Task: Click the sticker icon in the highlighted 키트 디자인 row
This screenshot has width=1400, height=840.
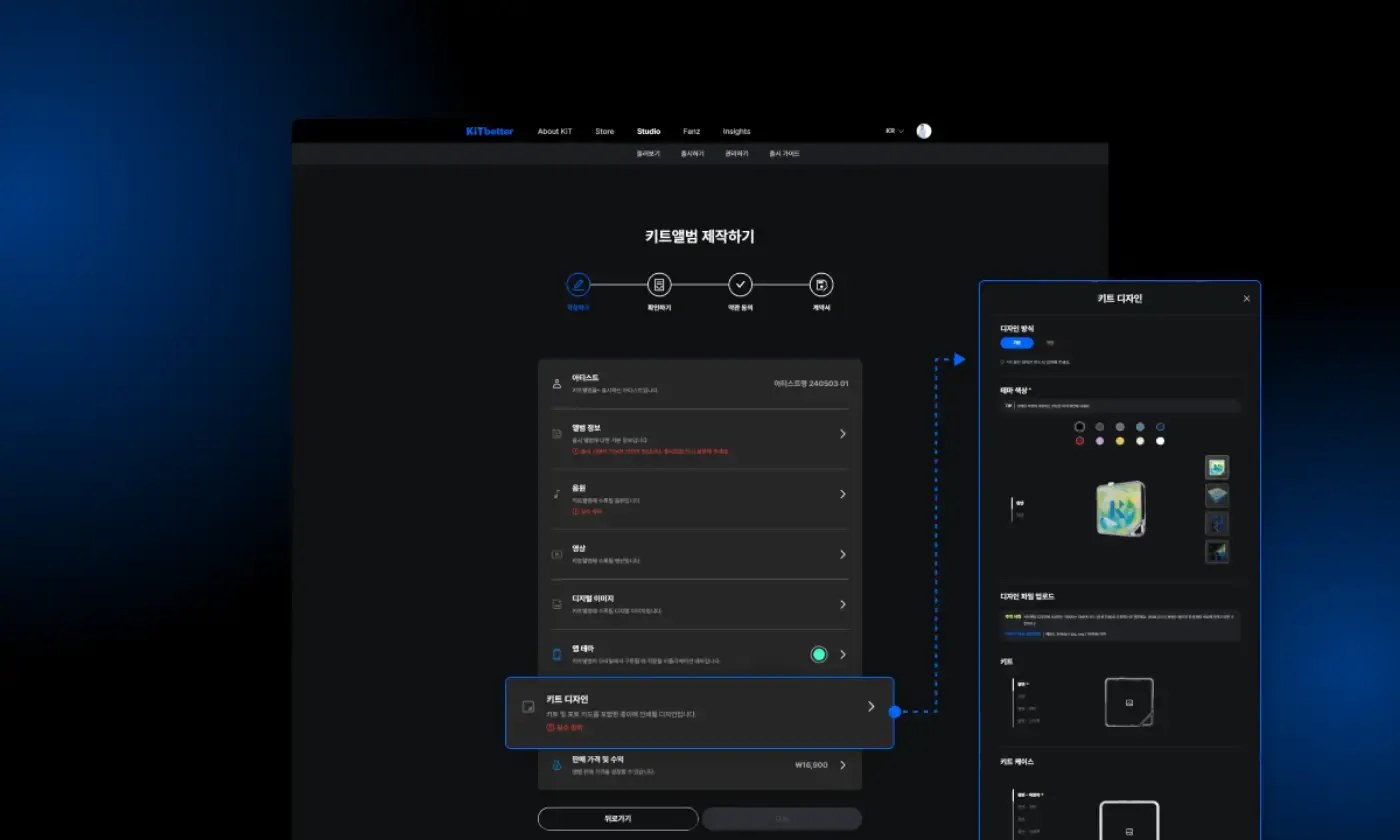Action: (529, 707)
